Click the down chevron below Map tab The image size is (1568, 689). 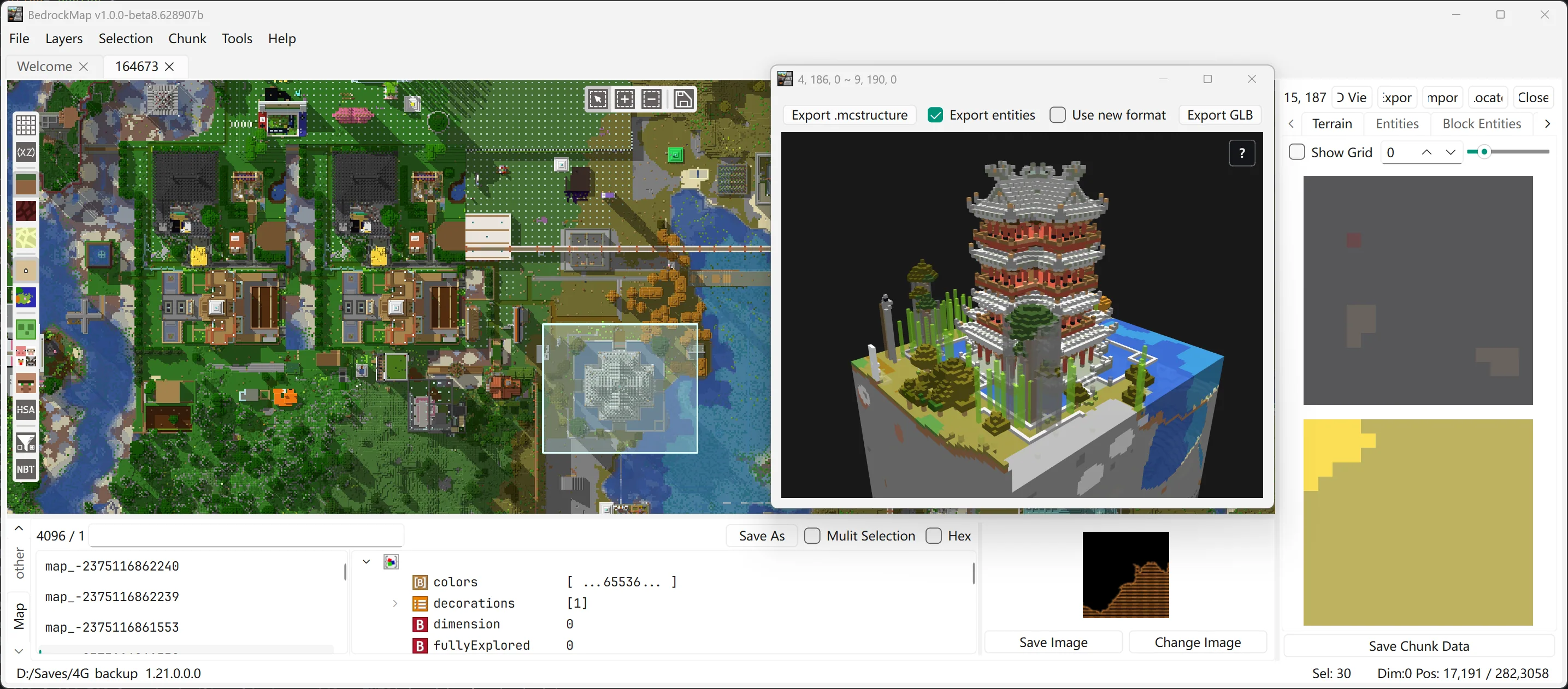point(19,651)
